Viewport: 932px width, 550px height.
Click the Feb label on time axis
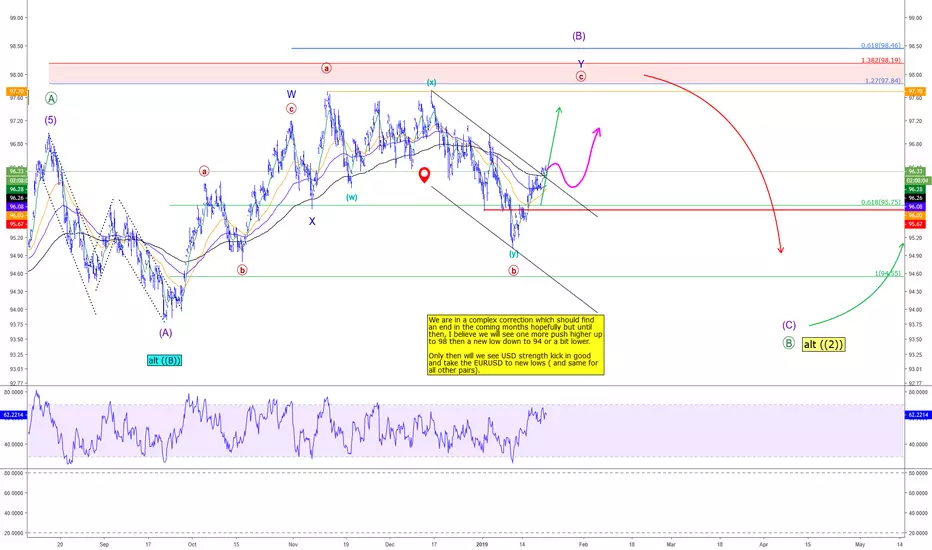click(x=583, y=544)
